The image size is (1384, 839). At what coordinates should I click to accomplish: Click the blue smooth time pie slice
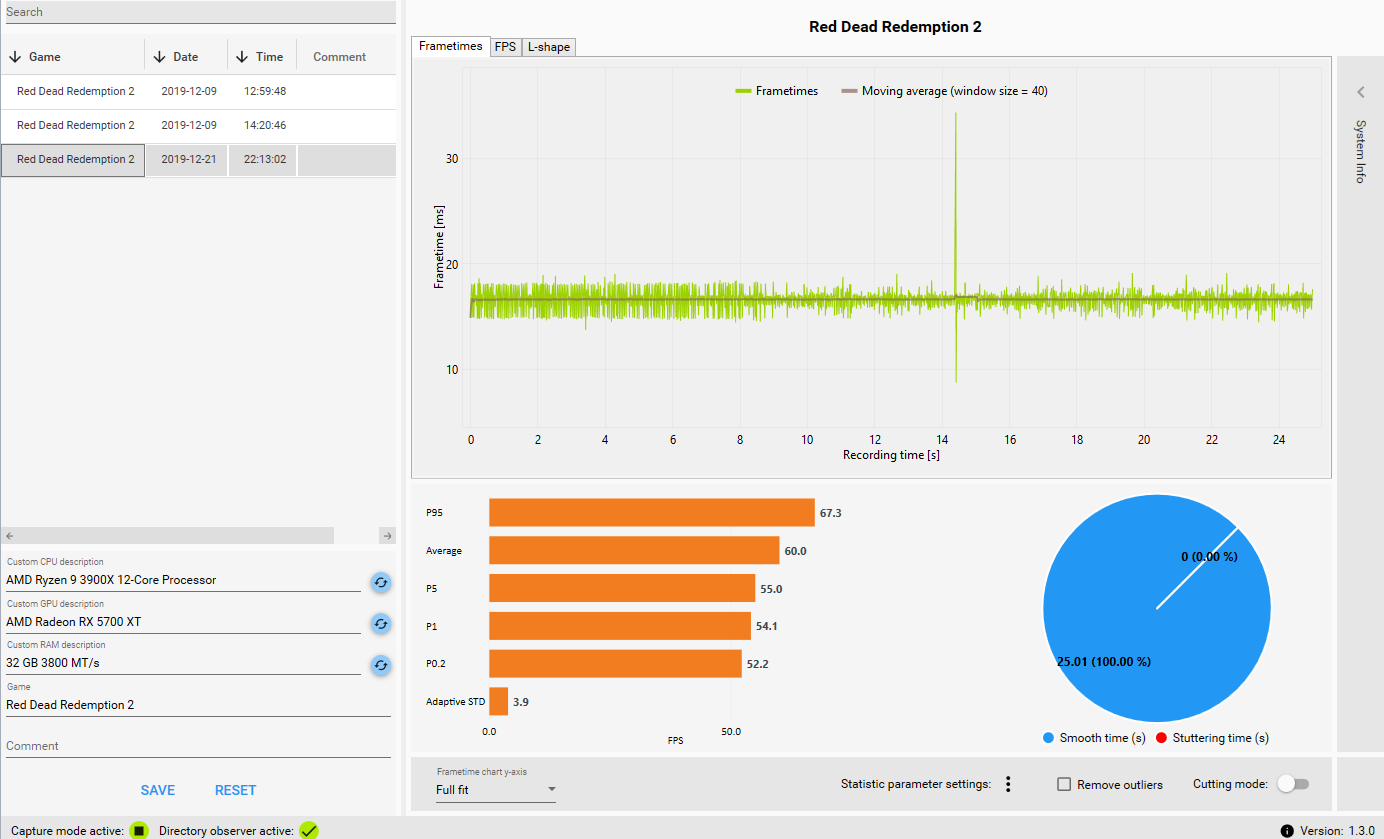(1156, 609)
